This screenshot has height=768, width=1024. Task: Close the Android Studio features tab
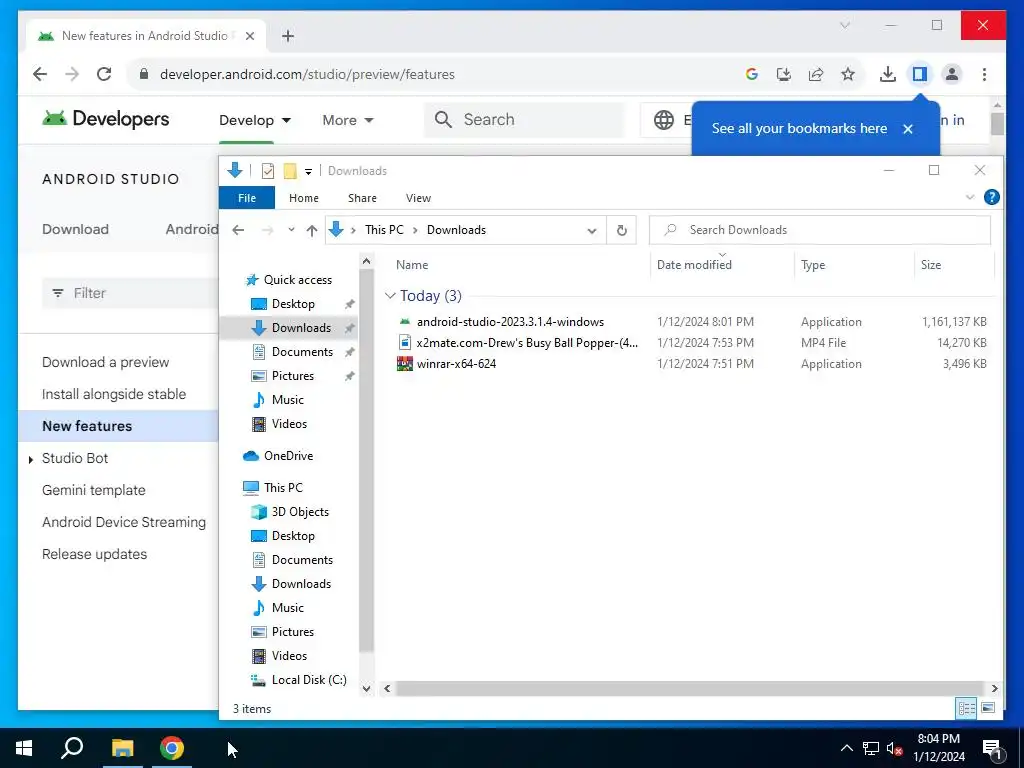point(249,36)
